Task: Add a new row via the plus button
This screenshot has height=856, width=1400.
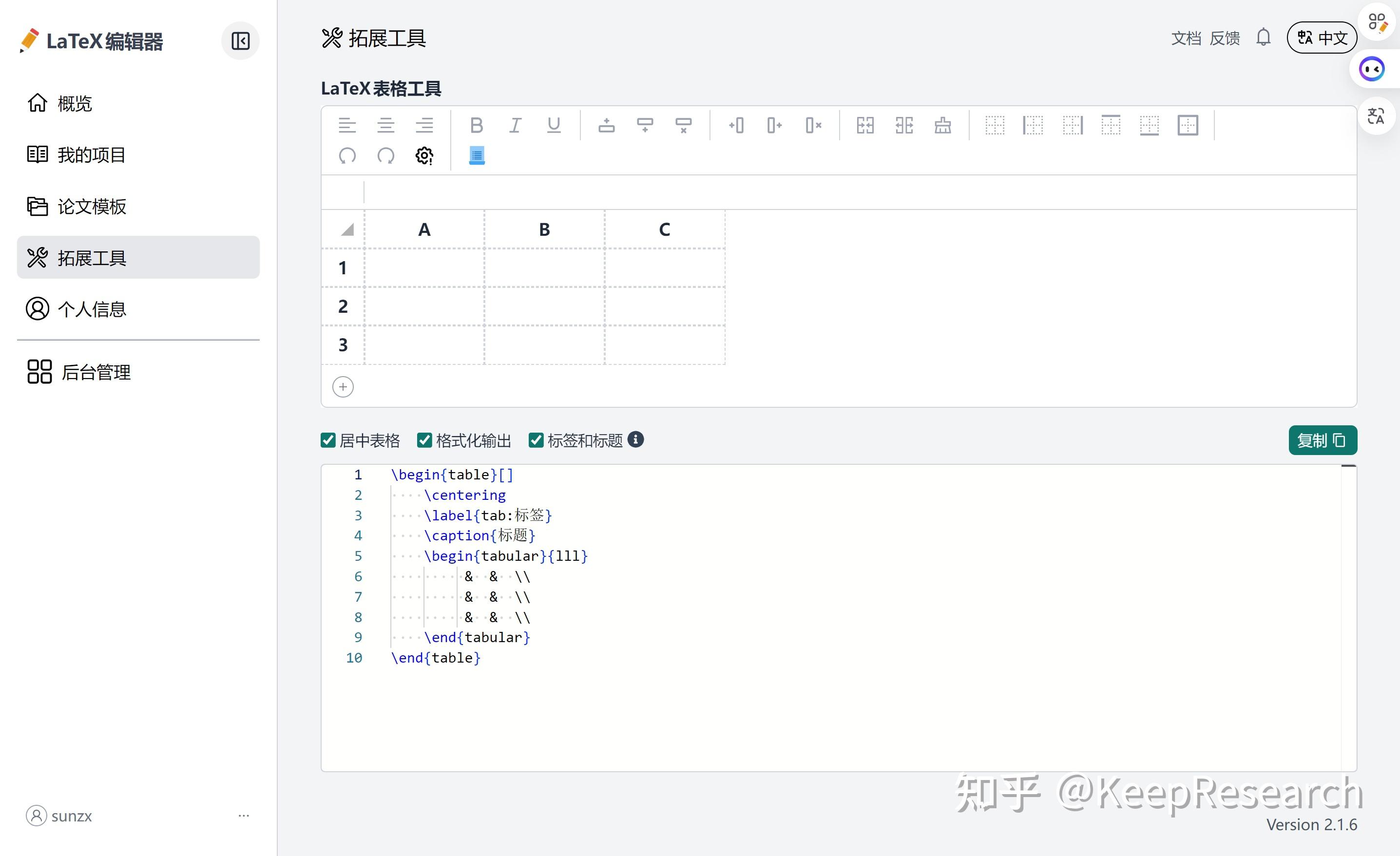Action: coord(343,387)
